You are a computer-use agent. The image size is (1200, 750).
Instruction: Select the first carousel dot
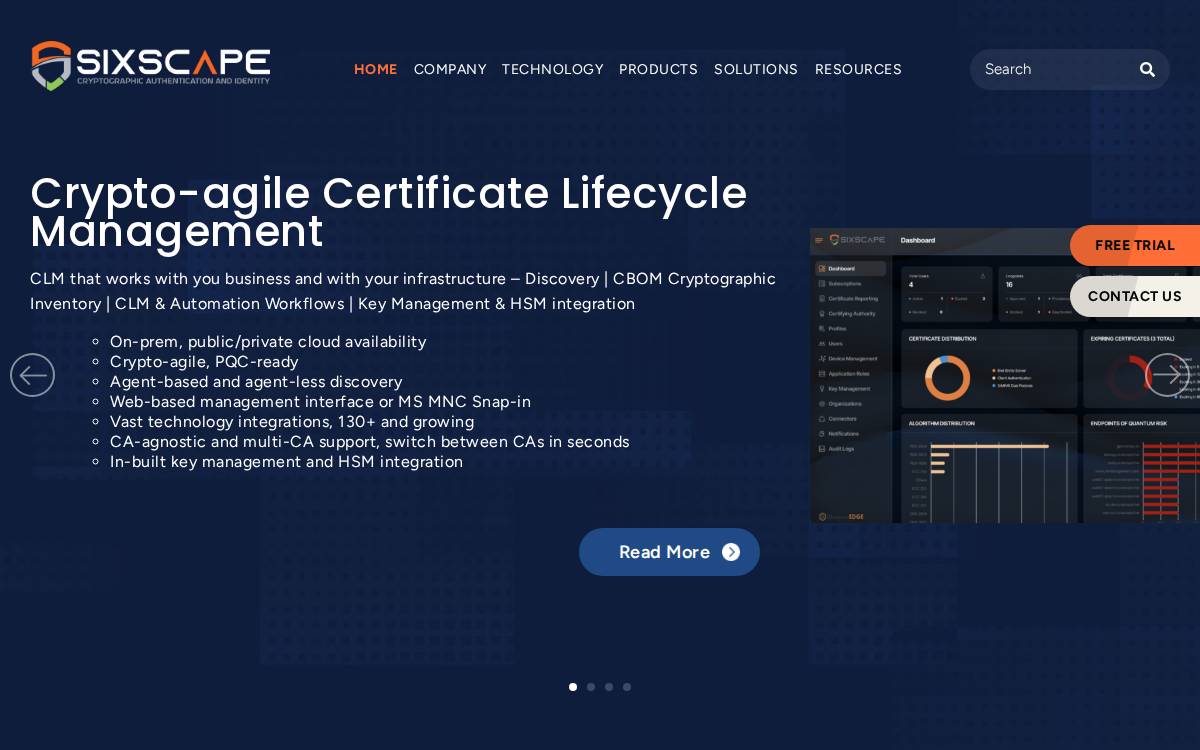click(x=573, y=687)
